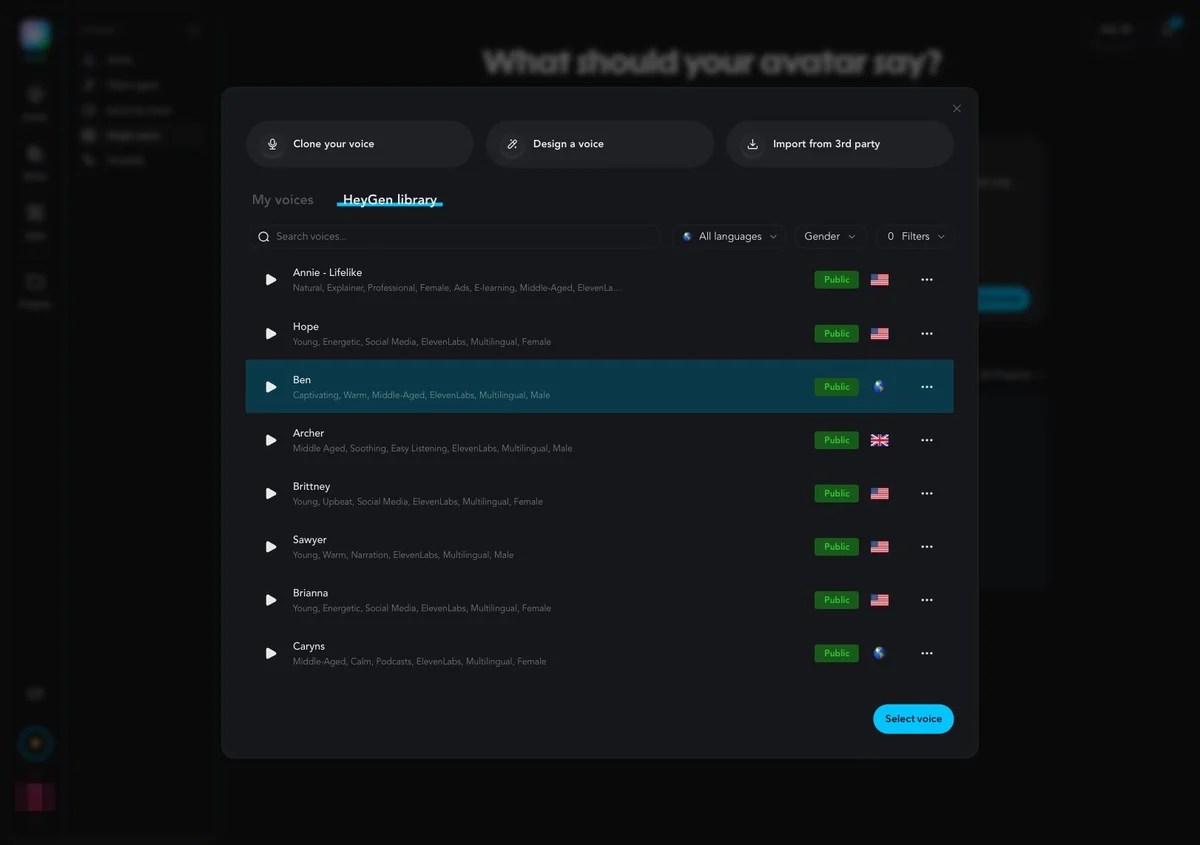Viewport: 1200px width, 845px height.
Task: Play the Archer voice preview
Action: (x=271, y=440)
